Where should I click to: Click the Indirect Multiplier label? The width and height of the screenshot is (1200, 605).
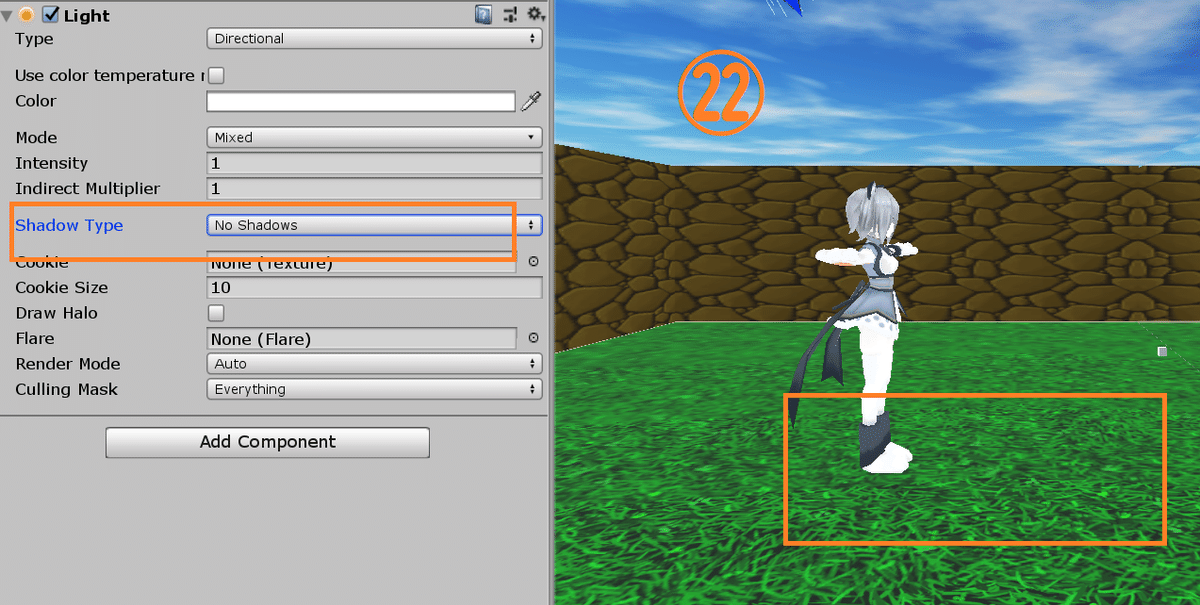pyautogui.click(x=87, y=189)
